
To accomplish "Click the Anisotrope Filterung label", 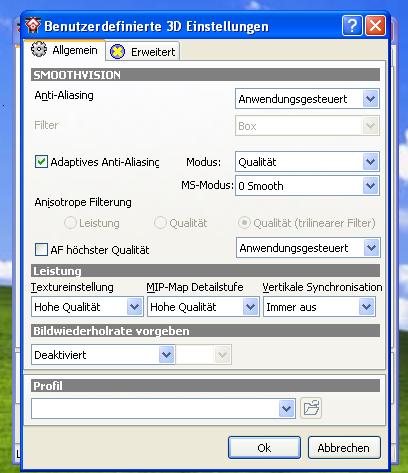I will [83, 202].
